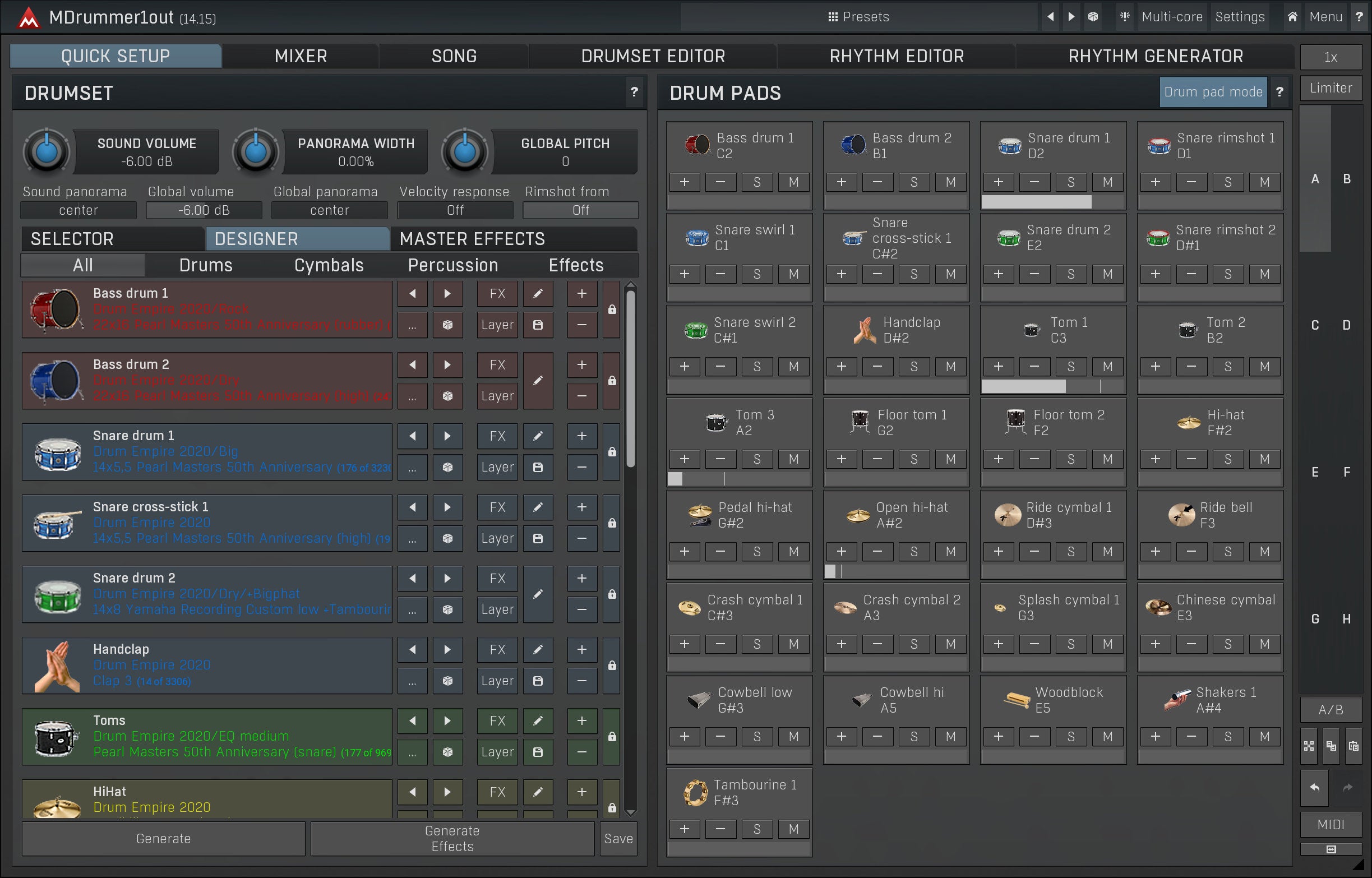Image resolution: width=1372 pixels, height=878 pixels.
Task: Solo the Hi-hat F#2 pad
Action: pos(1227,459)
